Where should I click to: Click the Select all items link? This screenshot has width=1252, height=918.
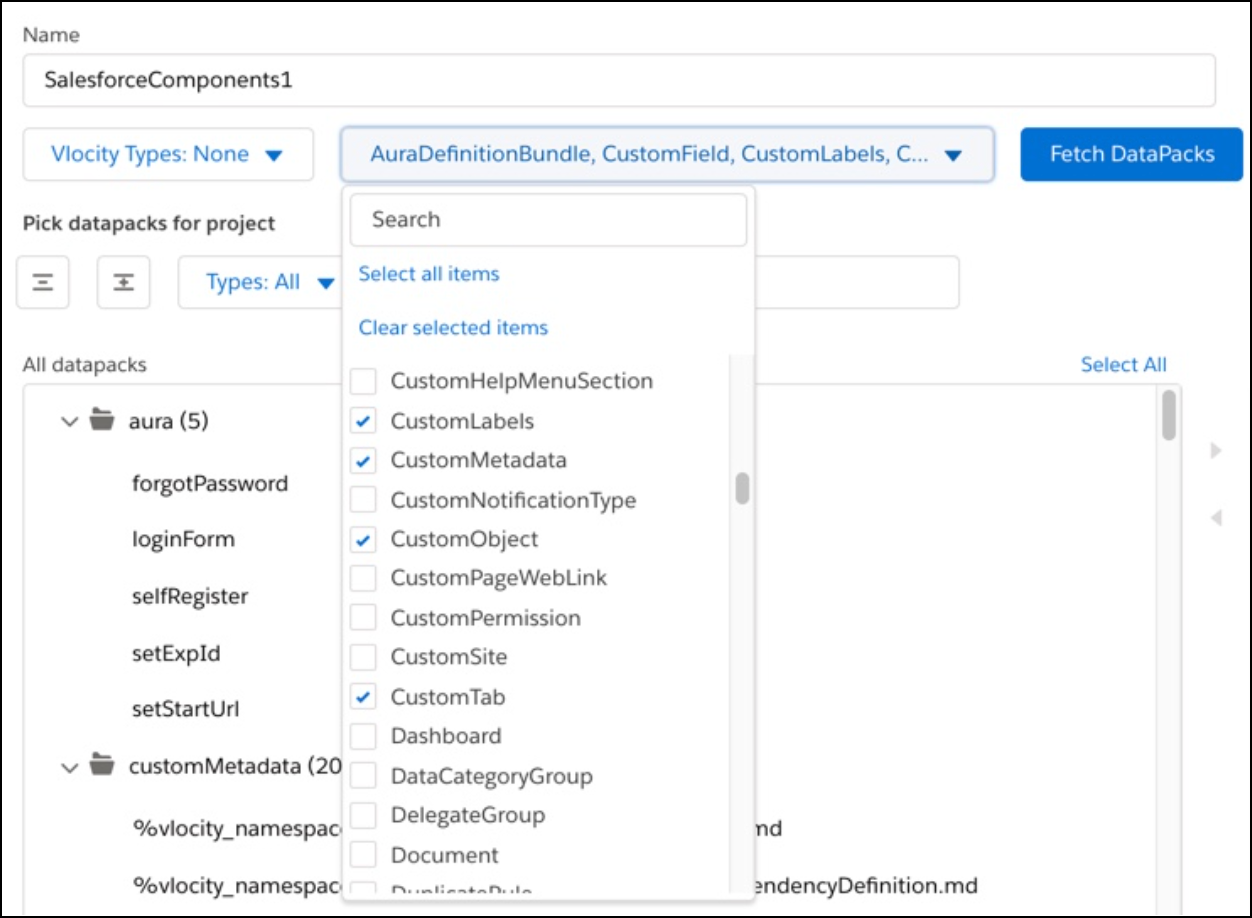[429, 273]
